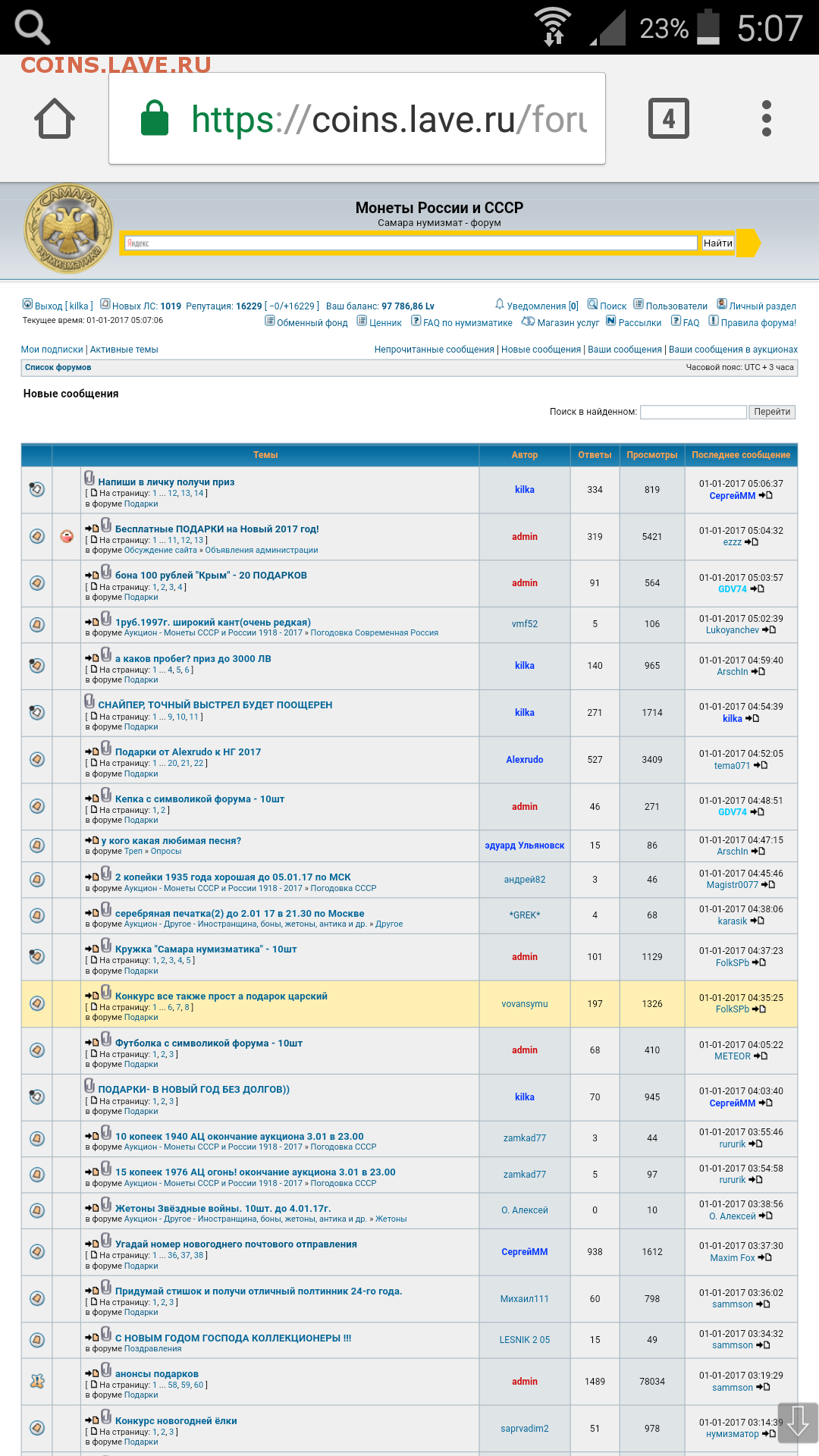Open Правила форума! link
819x1456 pixels.
tap(758, 323)
